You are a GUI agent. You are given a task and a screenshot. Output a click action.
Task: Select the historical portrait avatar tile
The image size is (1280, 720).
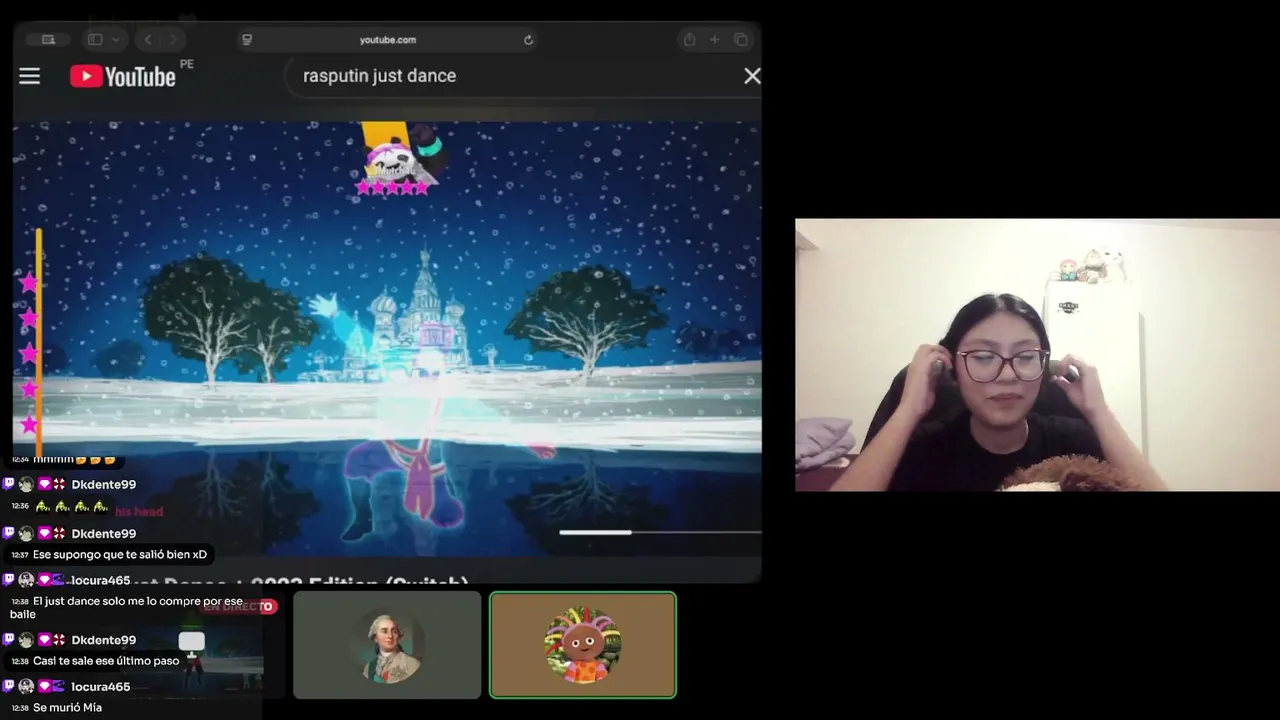pos(387,645)
